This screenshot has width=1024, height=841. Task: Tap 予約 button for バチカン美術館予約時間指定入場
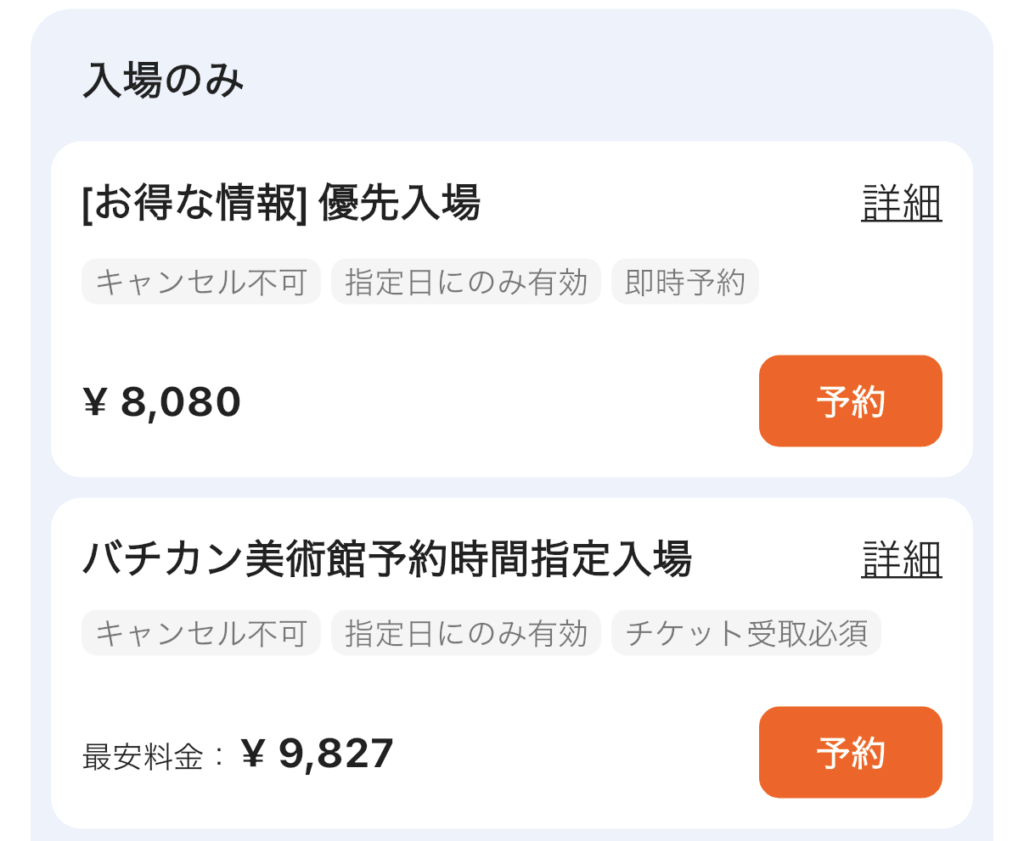tap(849, 752)
